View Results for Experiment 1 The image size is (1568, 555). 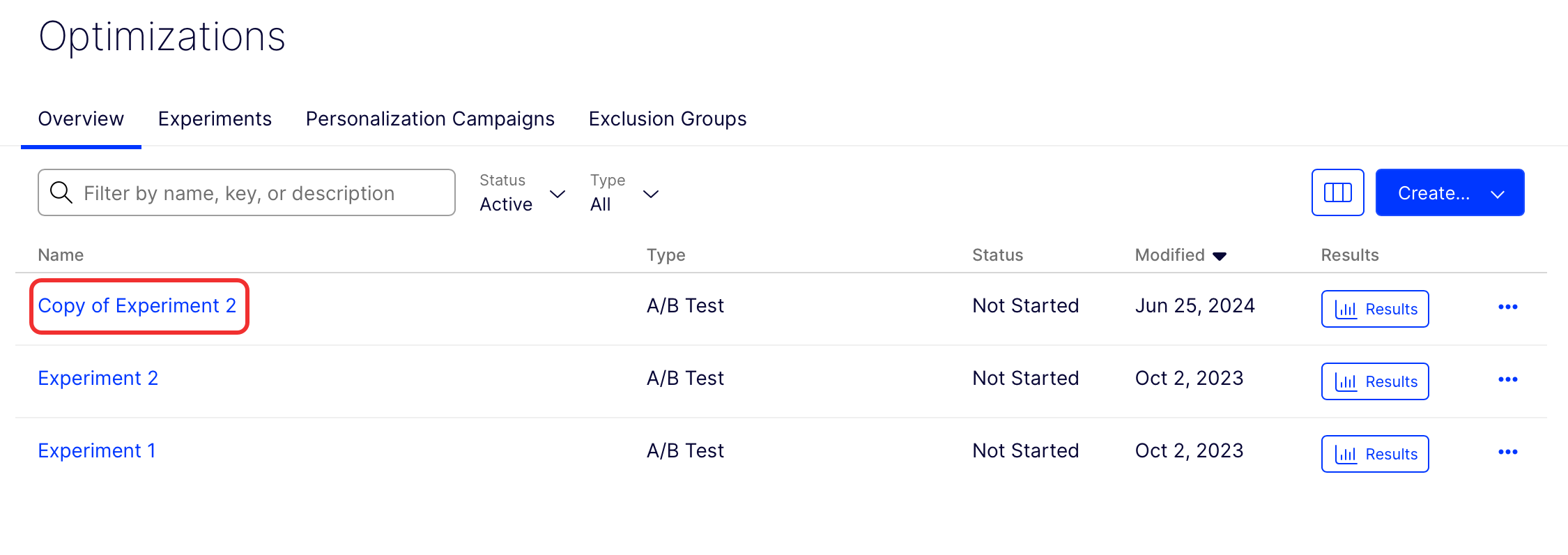1375,454
